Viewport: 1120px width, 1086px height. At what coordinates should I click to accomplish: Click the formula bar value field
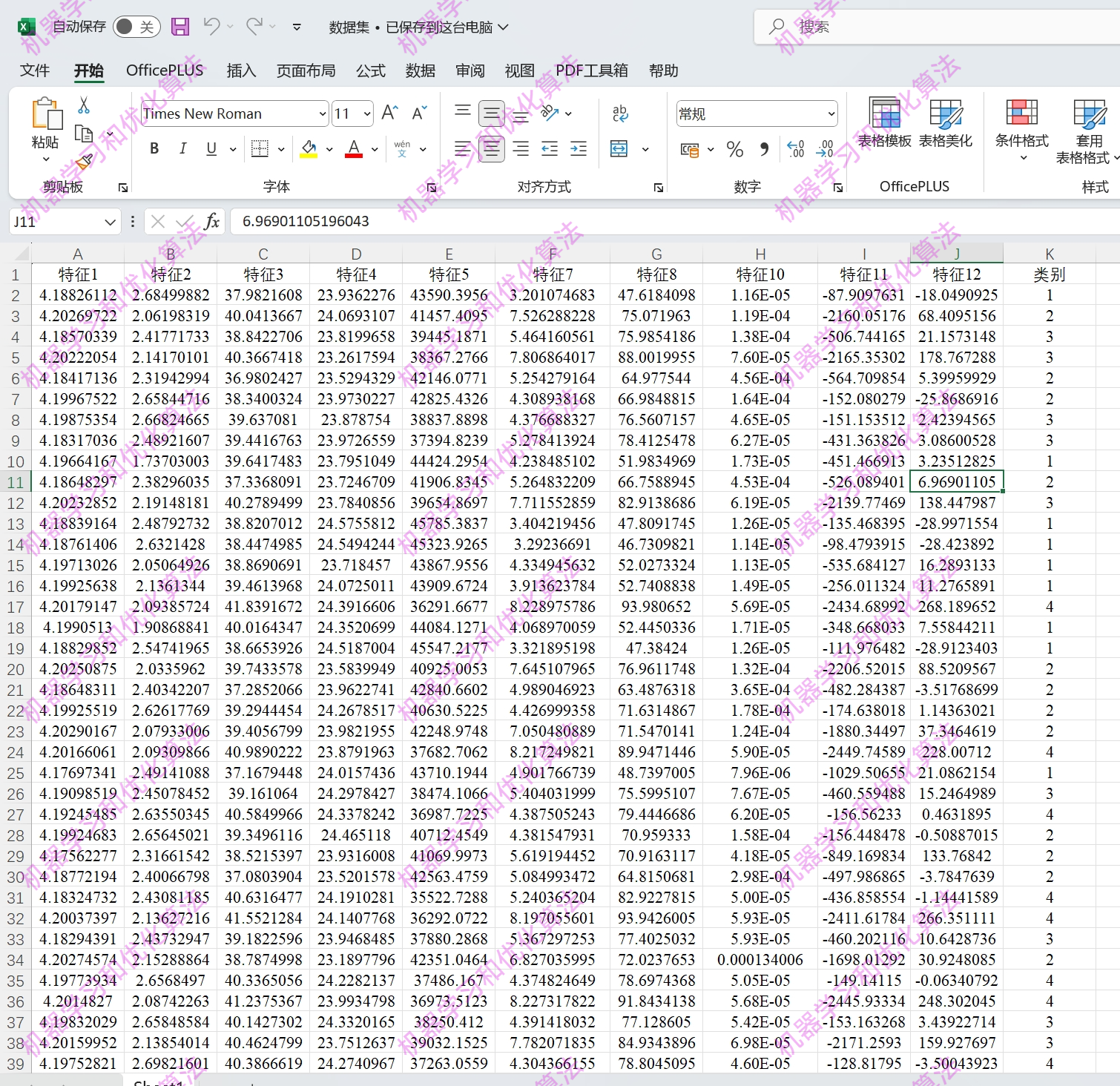pyautogui.click(x=675, y=221)
